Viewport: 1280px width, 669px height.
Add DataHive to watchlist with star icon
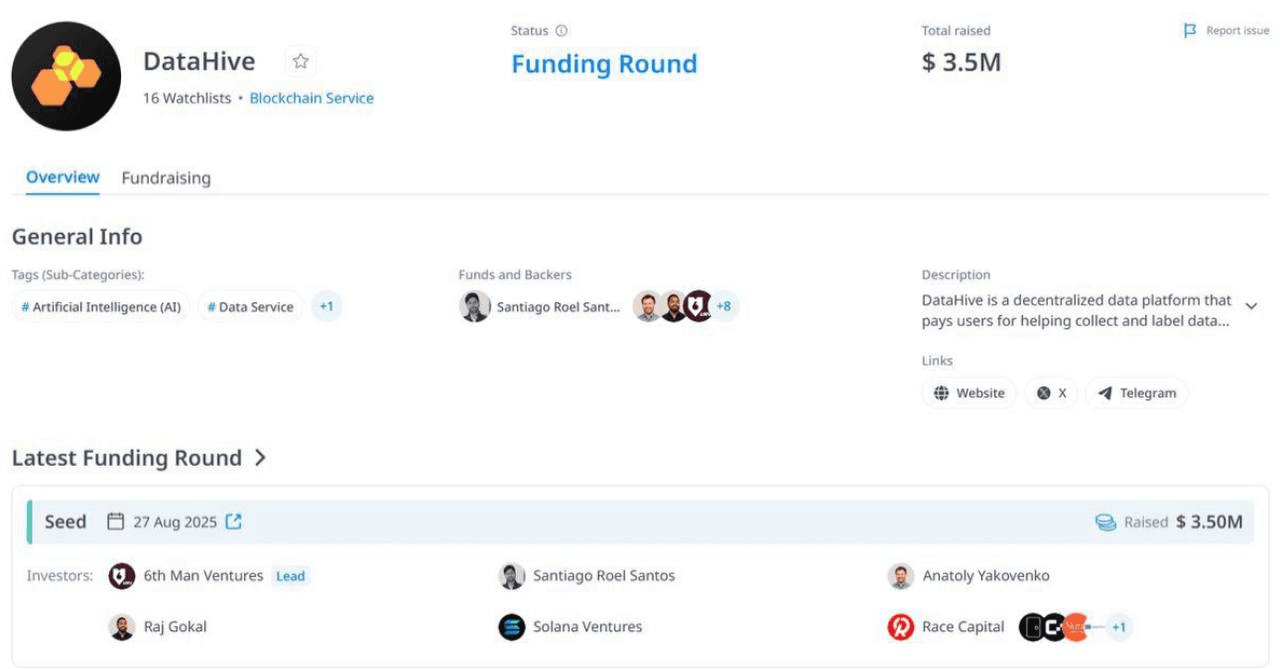pos(300,62)
